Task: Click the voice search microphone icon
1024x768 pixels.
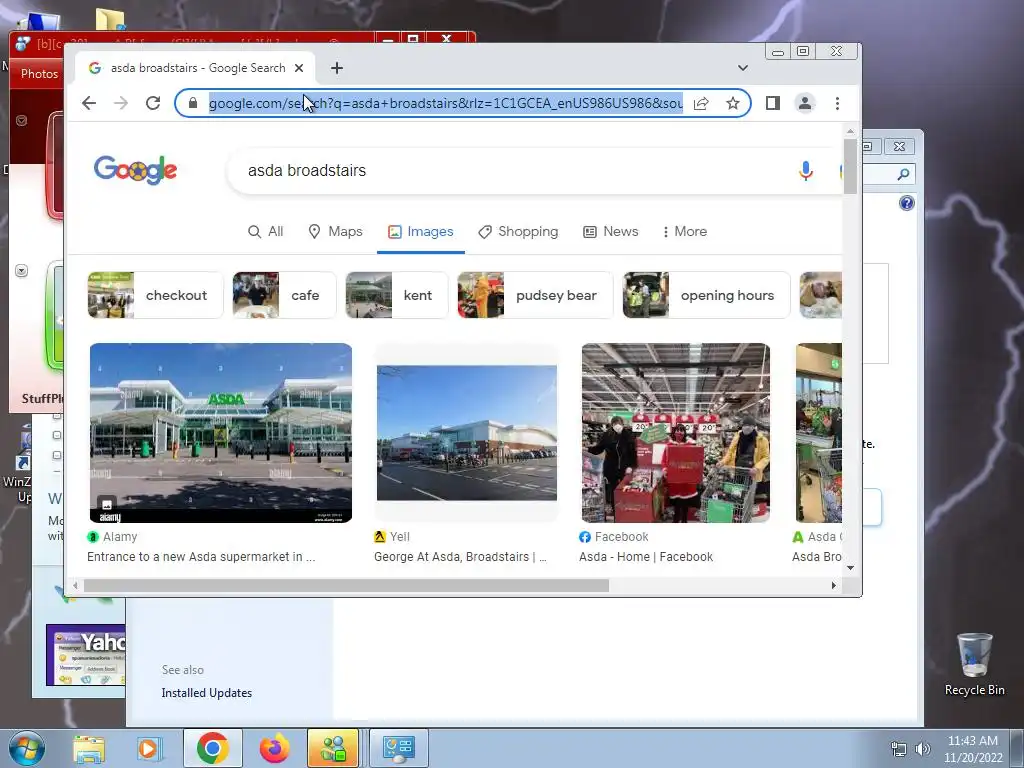Action: [806, 171]
